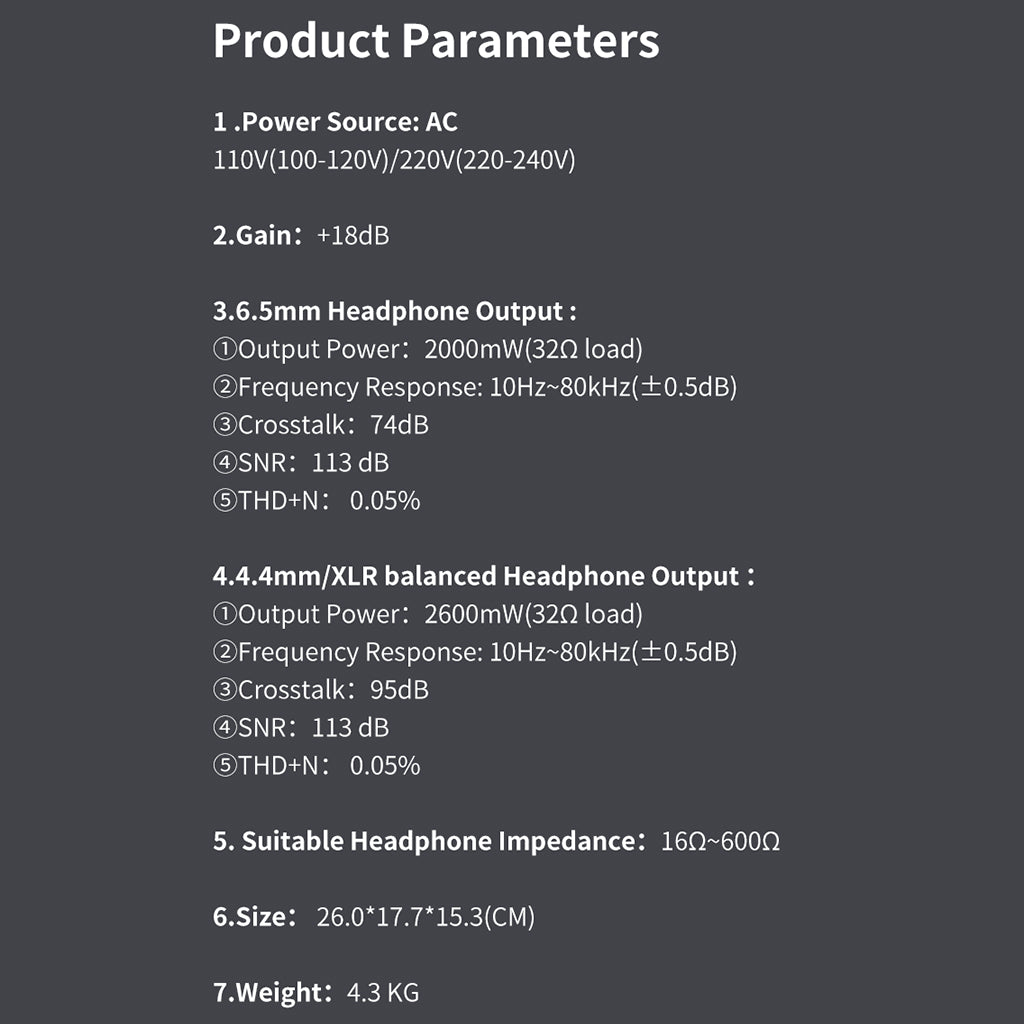Click Frequency Response under balanced output
The width and height of the screenshot is (1024, 1024).
474,652
